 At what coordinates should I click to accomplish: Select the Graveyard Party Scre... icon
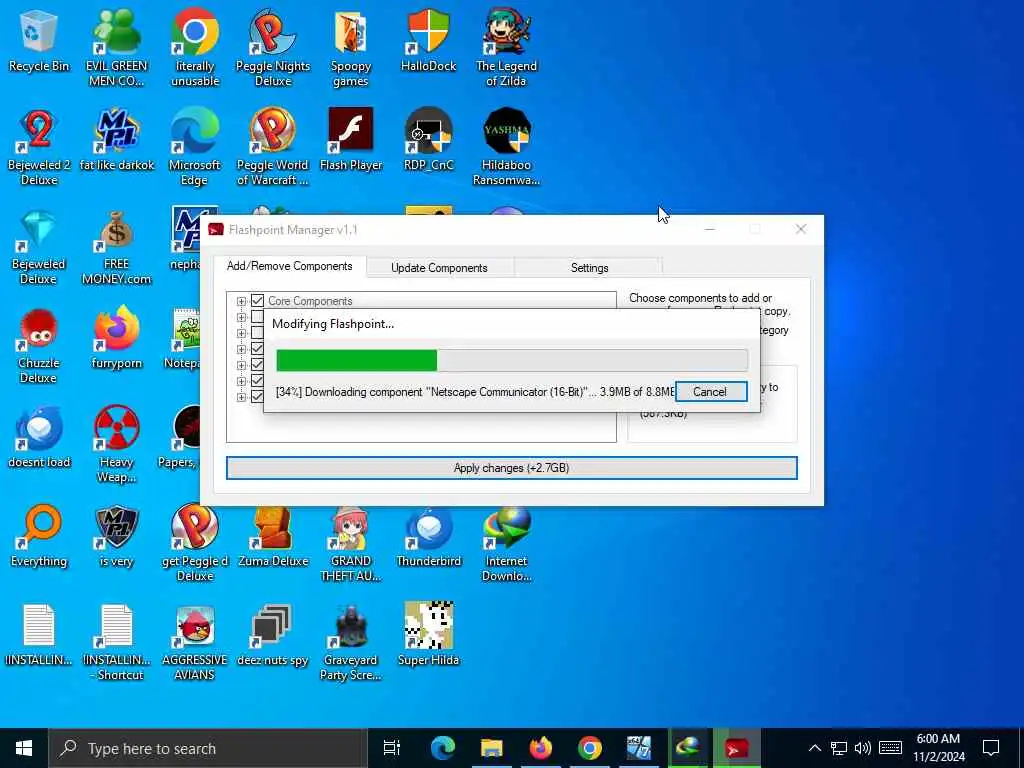coord(351,643)
